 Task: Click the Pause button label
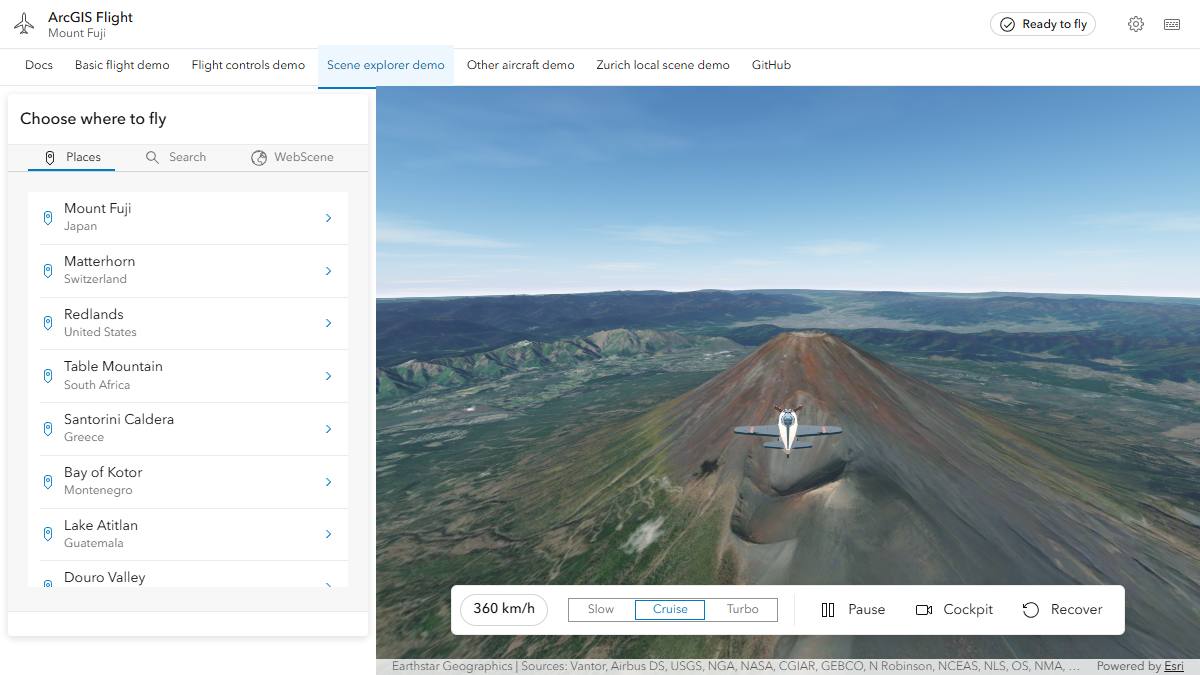[x=866, y=610]
